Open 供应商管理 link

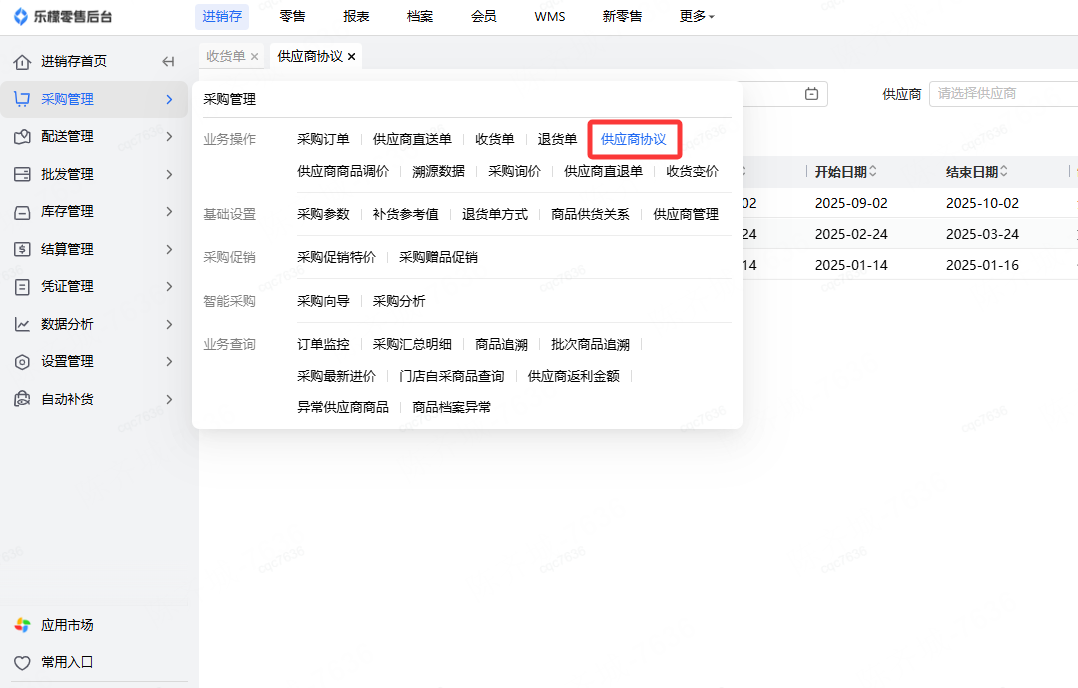[685, 214]
